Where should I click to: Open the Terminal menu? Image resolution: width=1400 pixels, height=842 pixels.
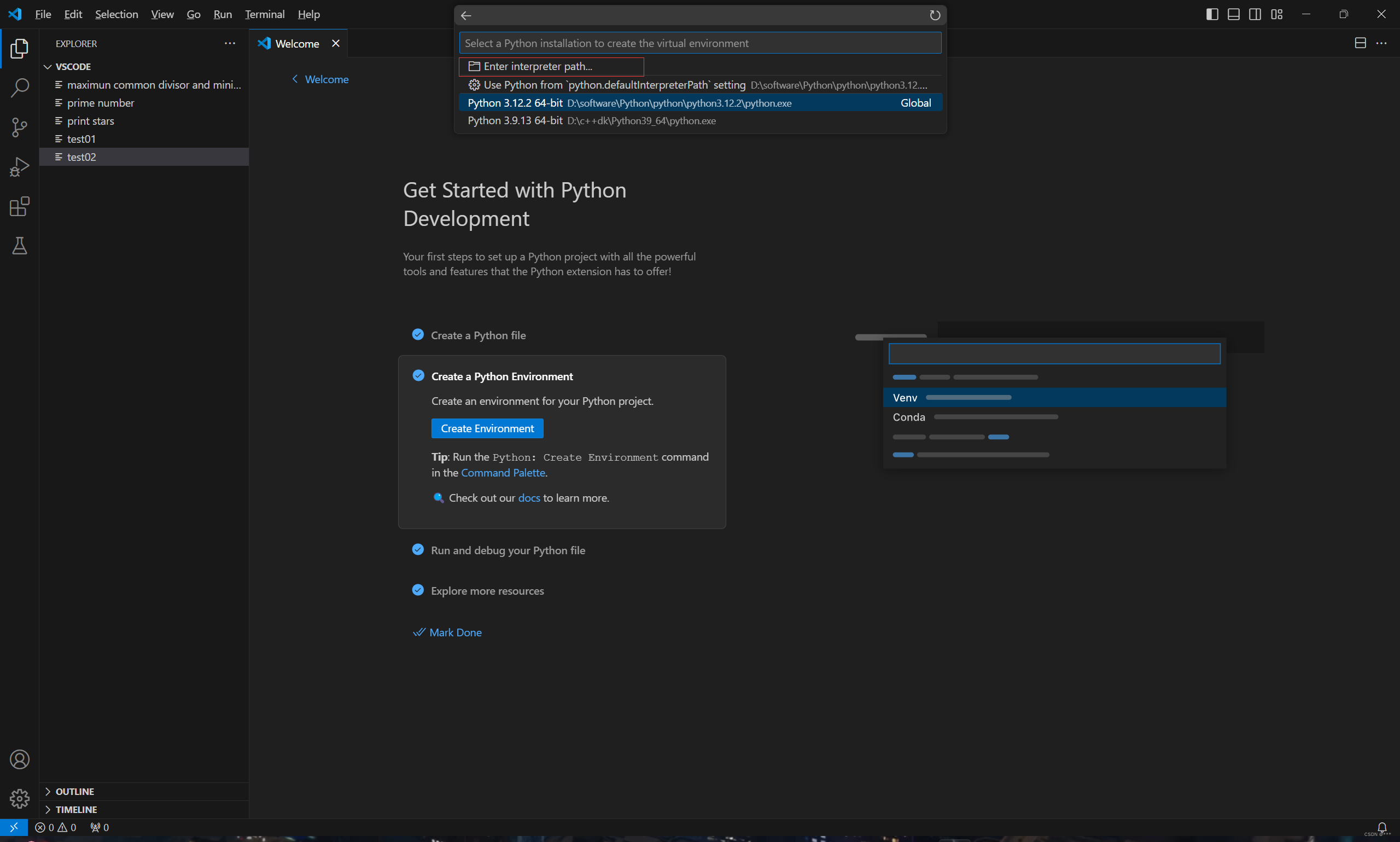click(264, 14)
